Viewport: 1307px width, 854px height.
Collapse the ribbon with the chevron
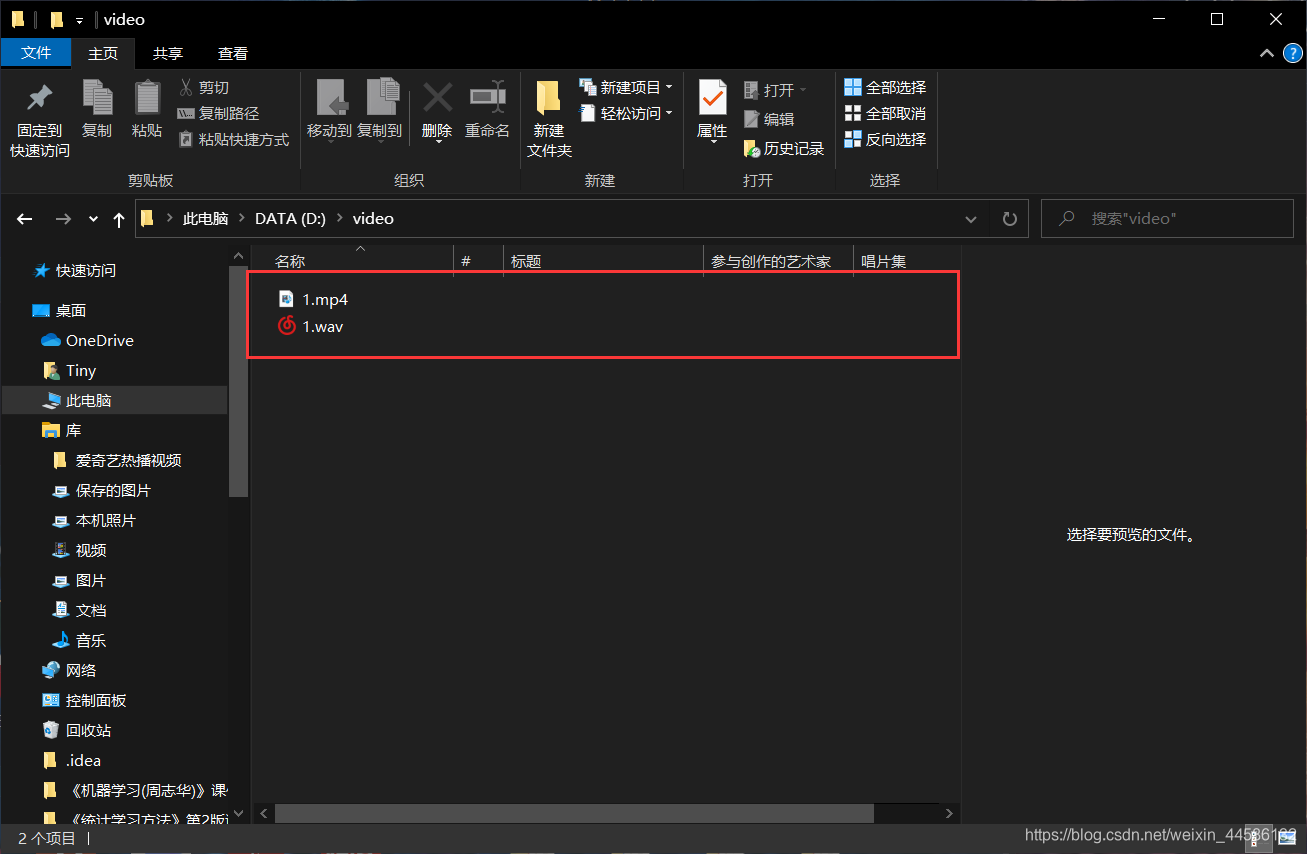point(1266,53)
